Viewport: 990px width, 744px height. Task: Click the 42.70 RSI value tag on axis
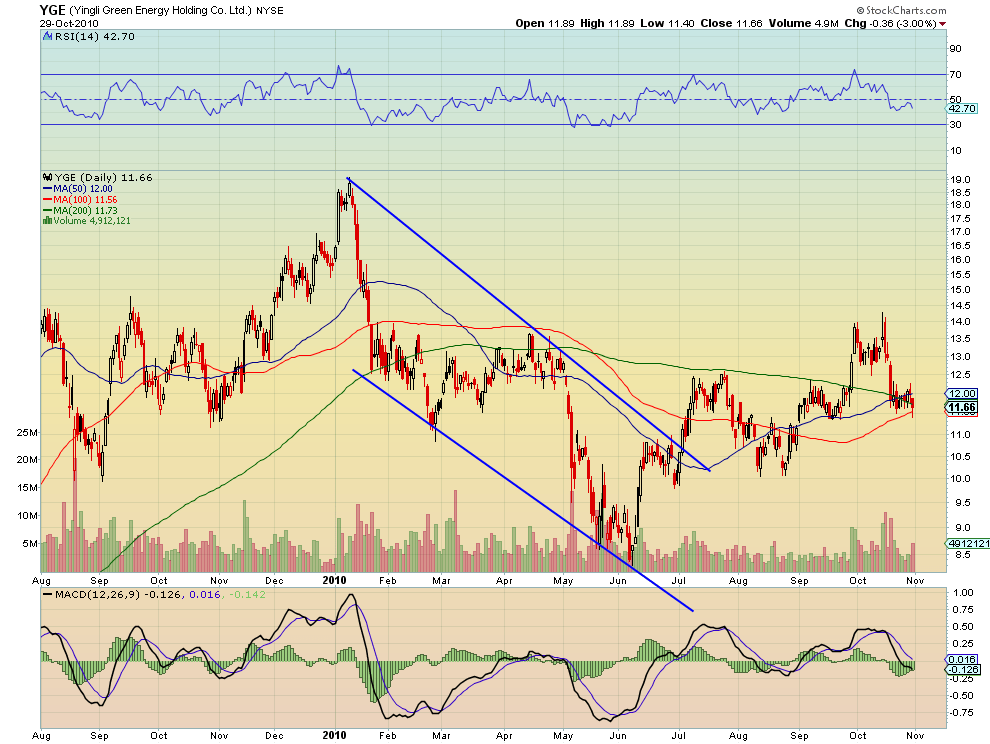(963, 109)
